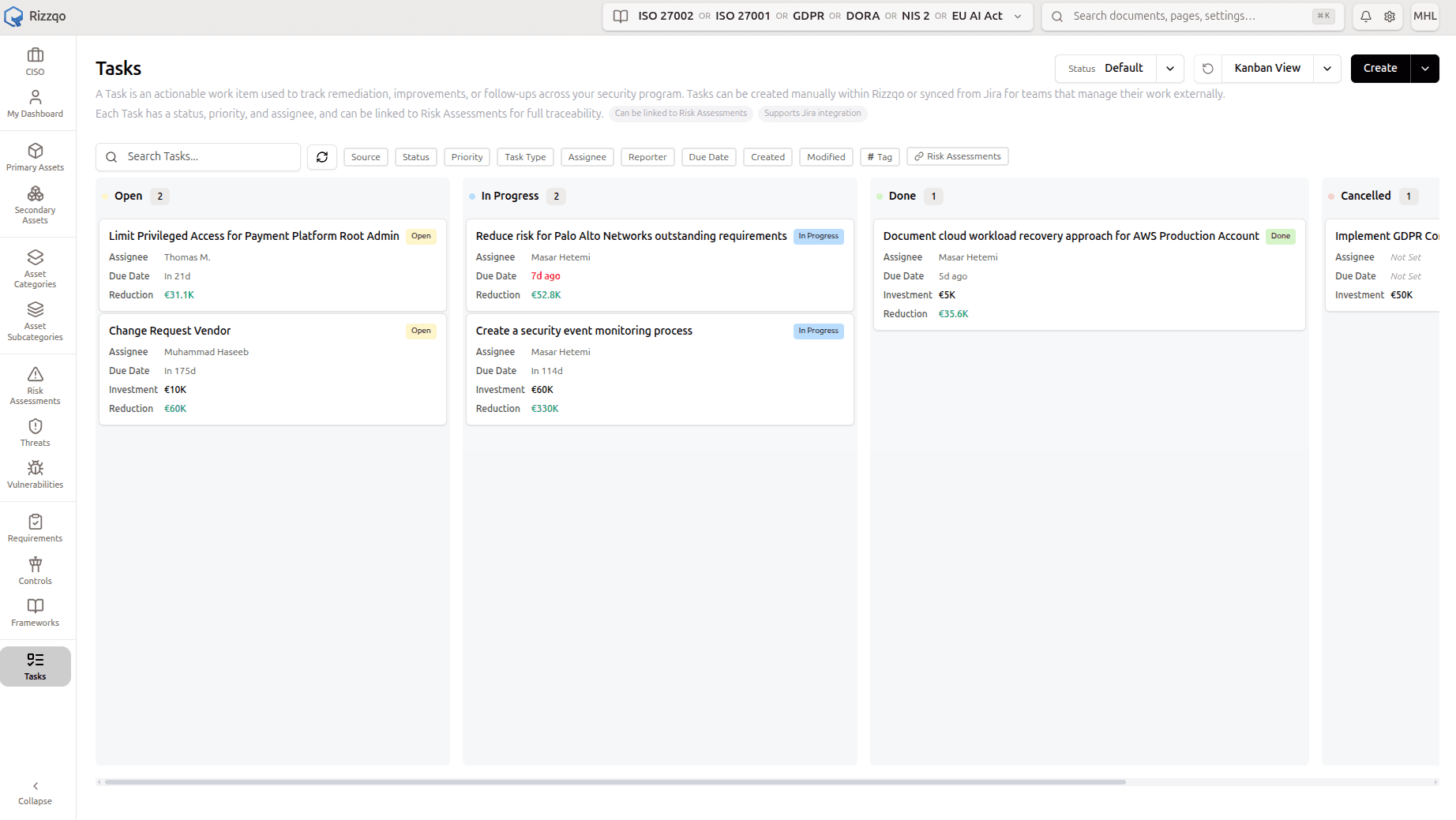Open the Task Type filter
The height and width of the screenshot is (820, 1456).
click(x=526, y=157)
